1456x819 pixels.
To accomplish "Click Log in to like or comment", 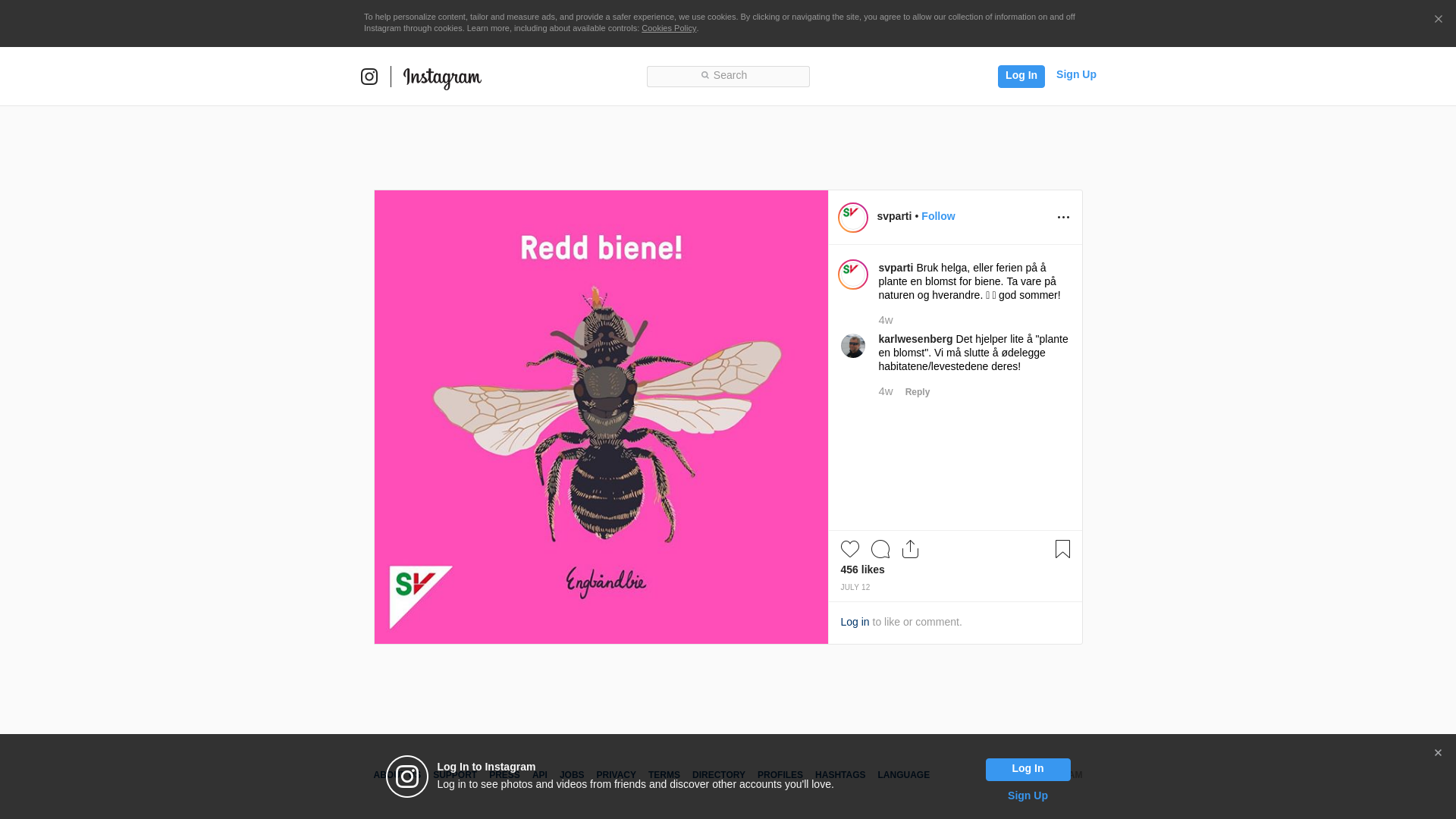I will click(x=855, y=622).
